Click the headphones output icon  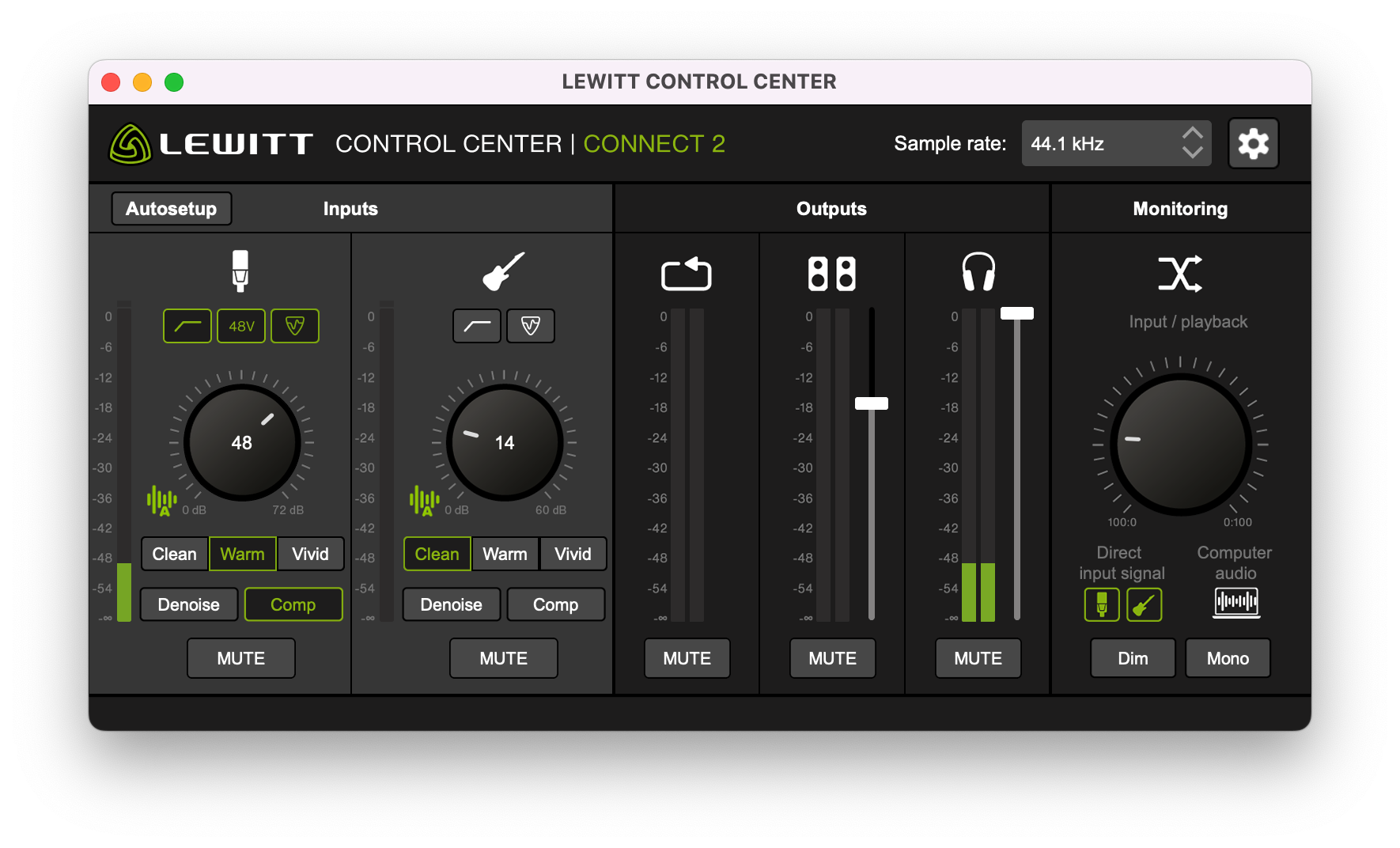pos(978,272)
